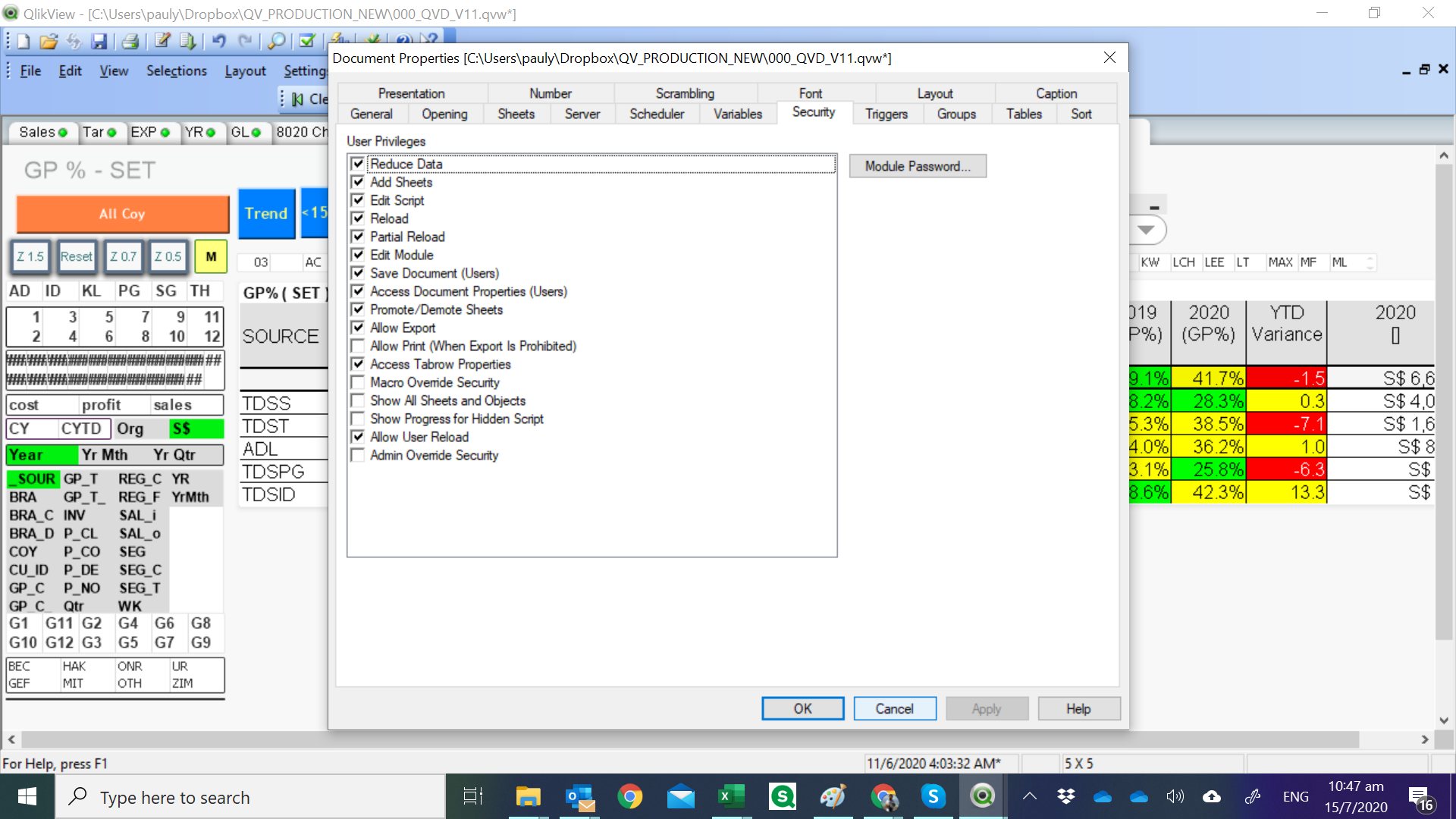The image size is (1456, 819).
Task: Click the Undo arrow toolbar icon
Action: (219, 41)
